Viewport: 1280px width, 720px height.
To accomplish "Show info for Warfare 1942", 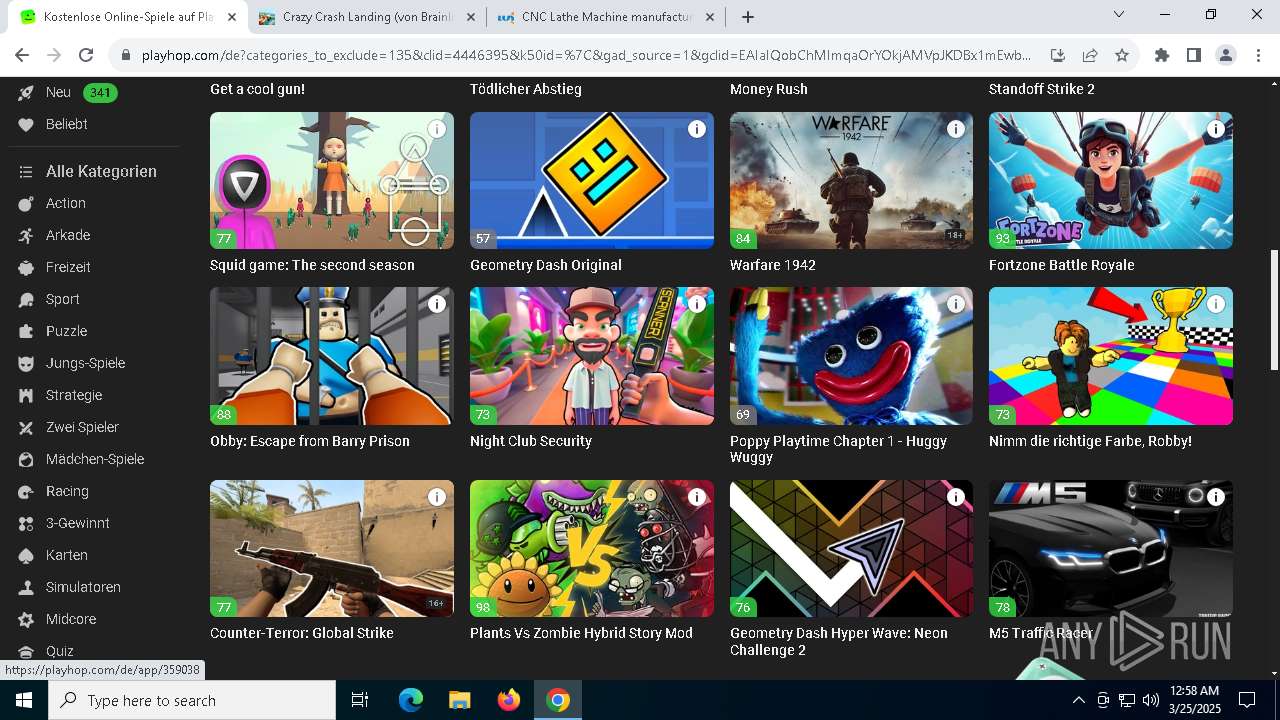I will tap(956, 129).
